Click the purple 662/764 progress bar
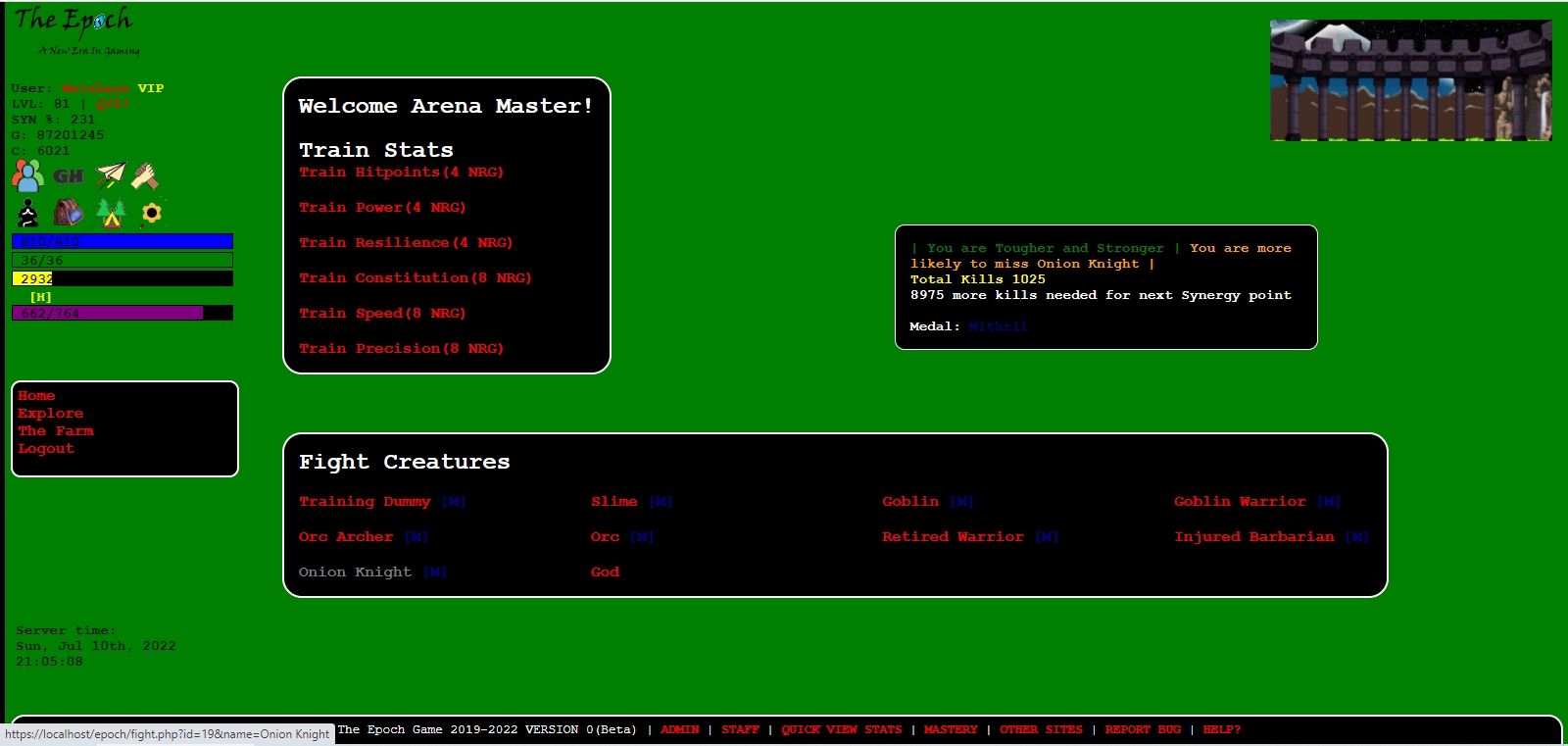Screen dimensions: 1568x746 pyautogui.click(x=122, y=314)
